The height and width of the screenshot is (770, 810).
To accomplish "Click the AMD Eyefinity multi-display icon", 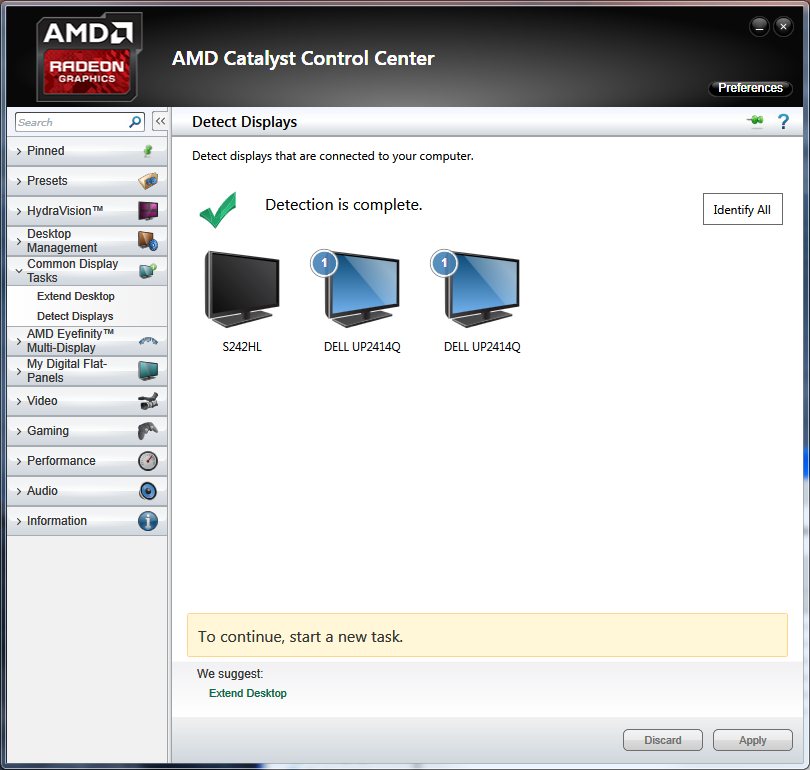I will [148, 341].
